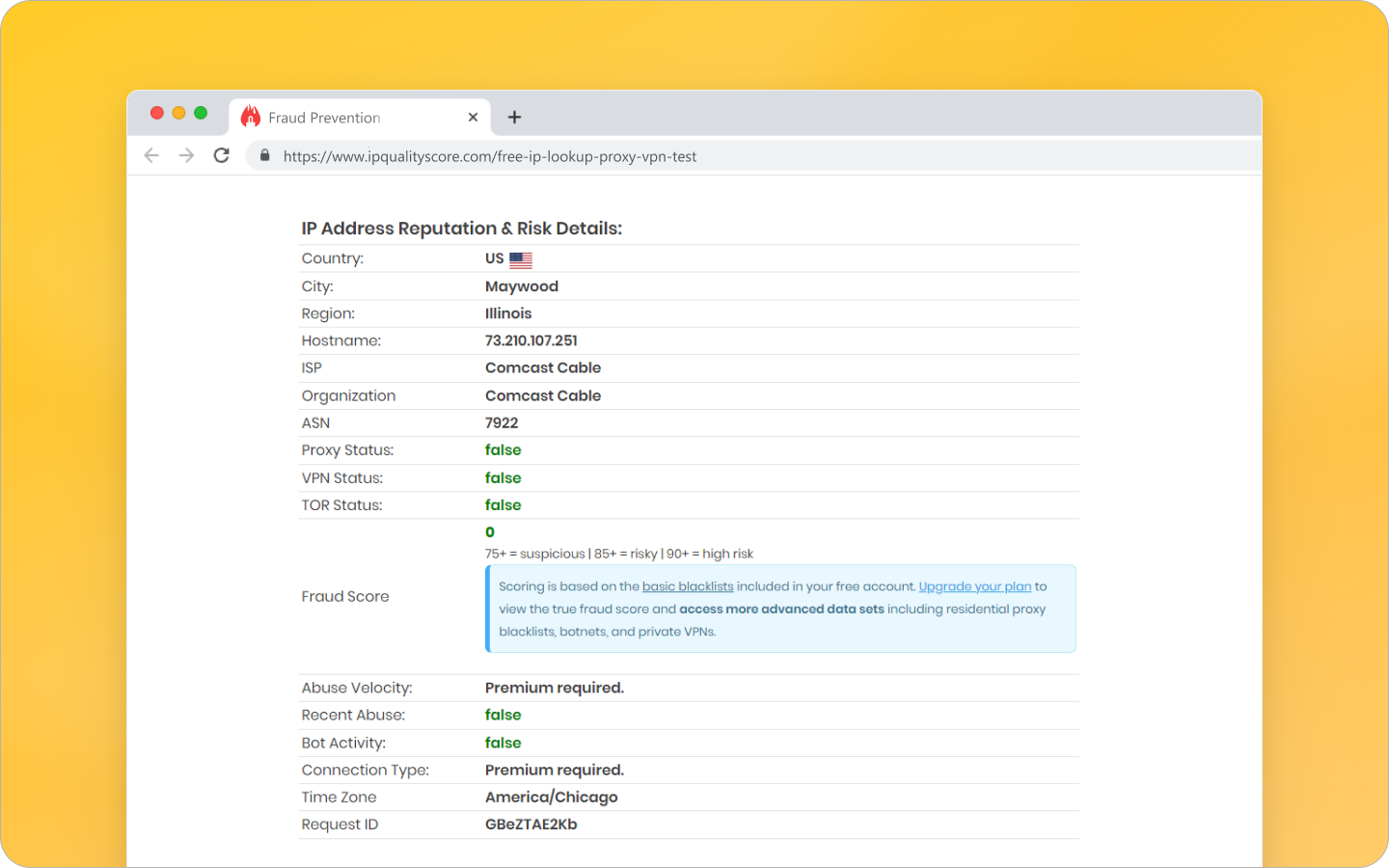Click the IP Address Reputation heading
1389x868 pixels.
tap(462, 229)
